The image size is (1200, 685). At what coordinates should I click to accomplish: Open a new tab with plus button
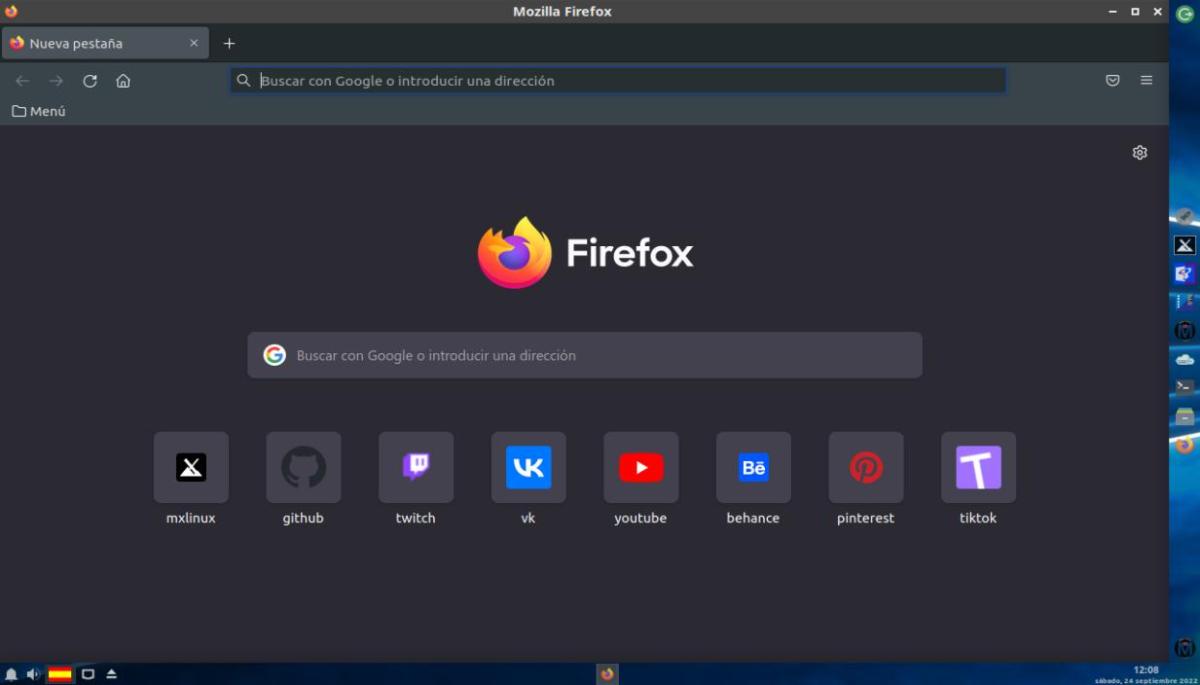click(229, 44)
